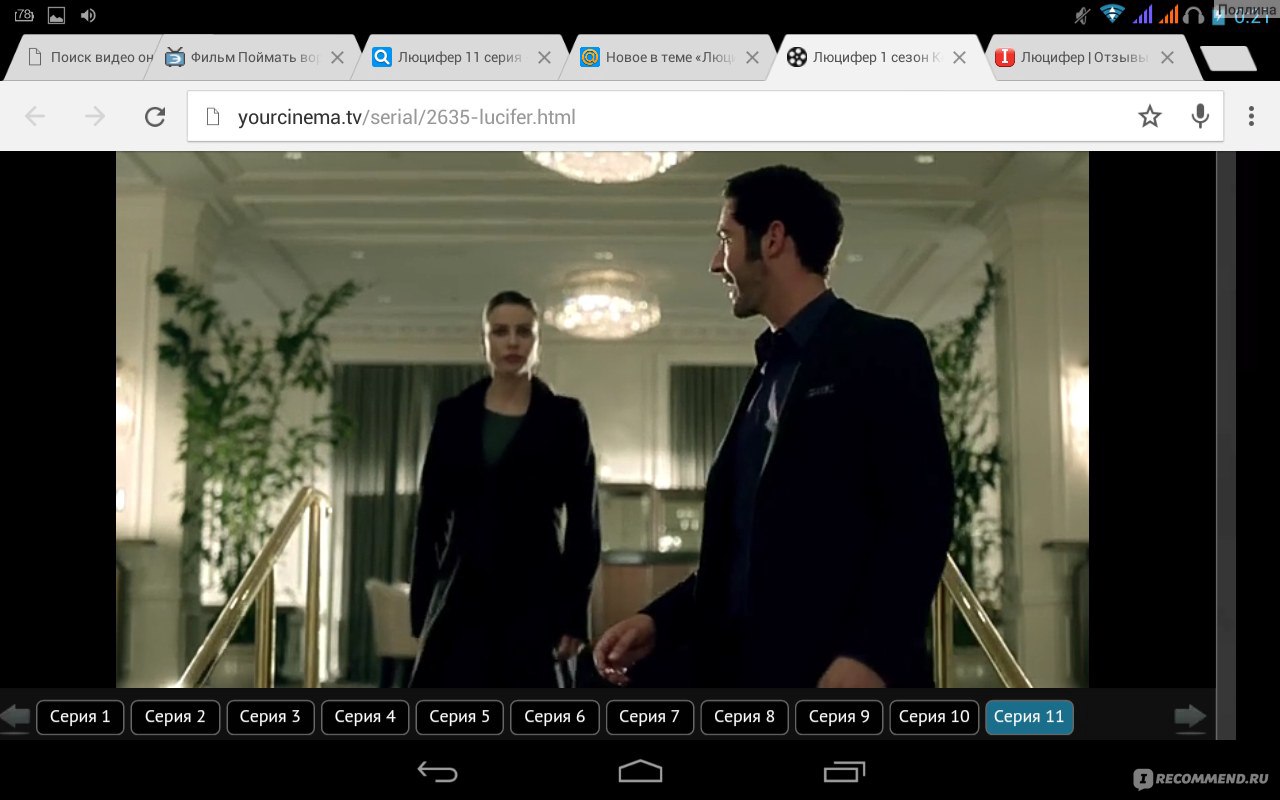Choose episode Серия 9

pos(839,717)
